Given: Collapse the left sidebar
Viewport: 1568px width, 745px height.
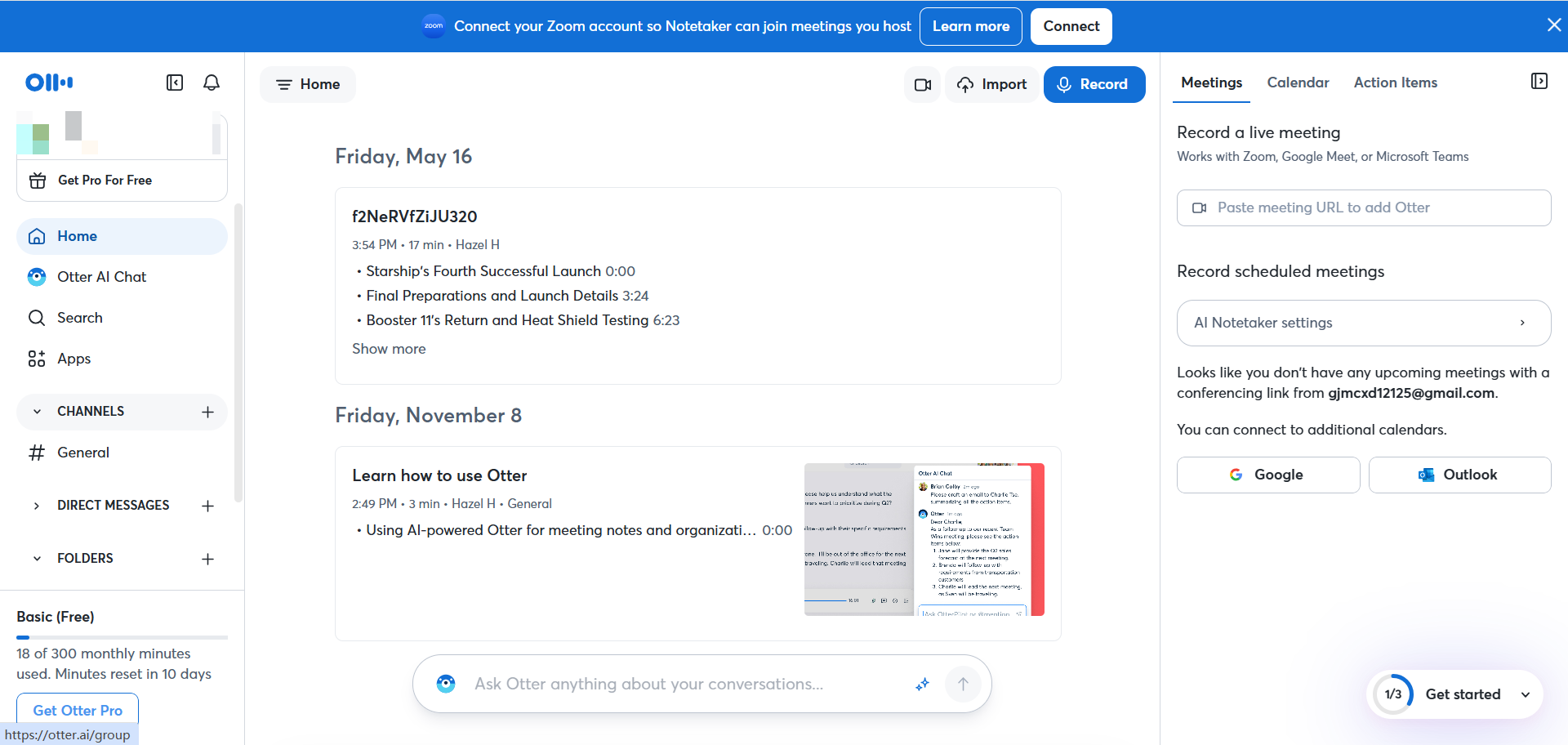Looking at the screenshot, I should tap(174, 83).
